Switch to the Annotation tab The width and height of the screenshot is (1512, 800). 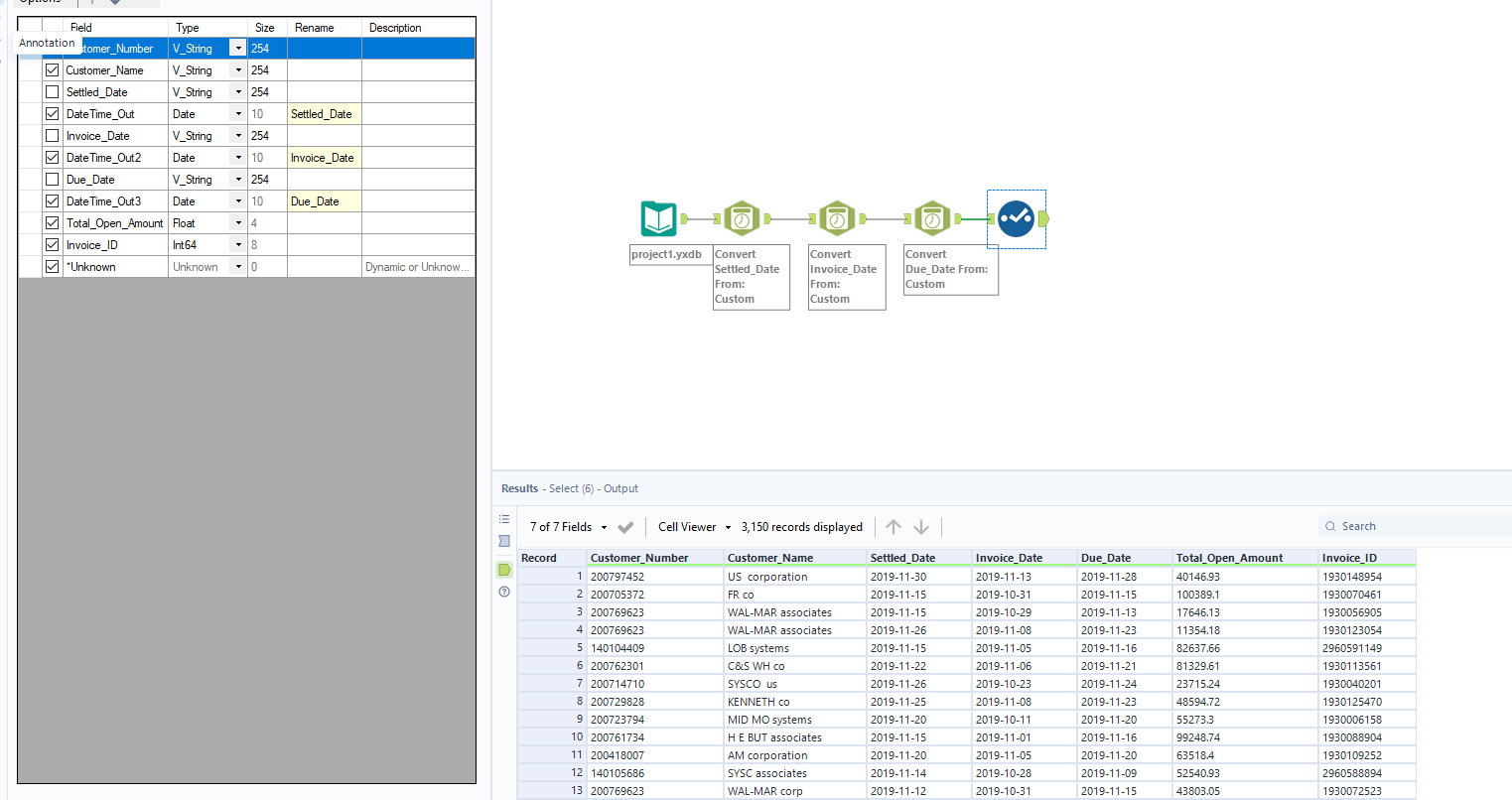(47, 43)
